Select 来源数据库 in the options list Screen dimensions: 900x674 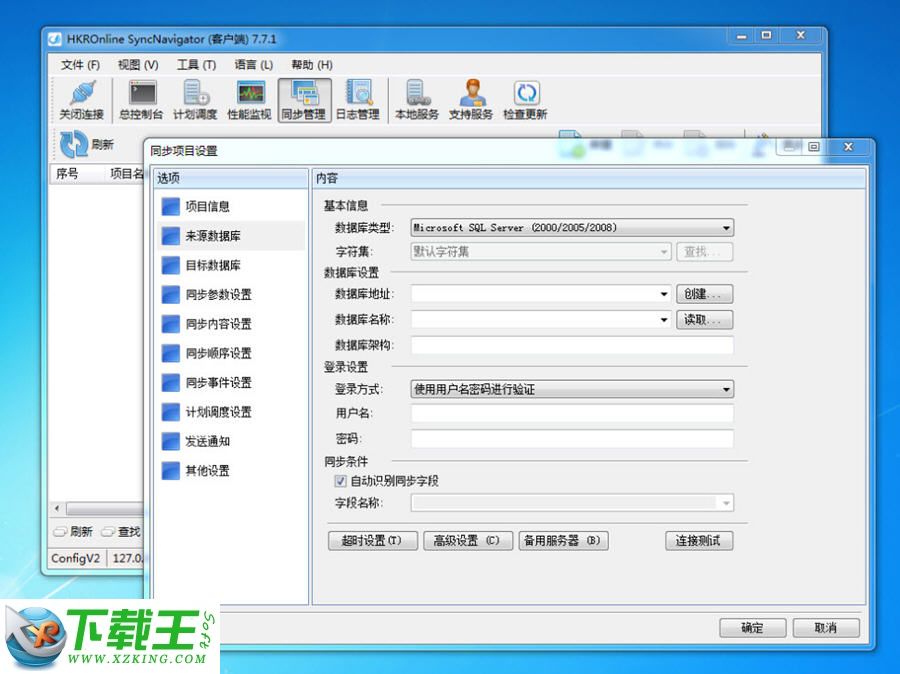[230, 235]
